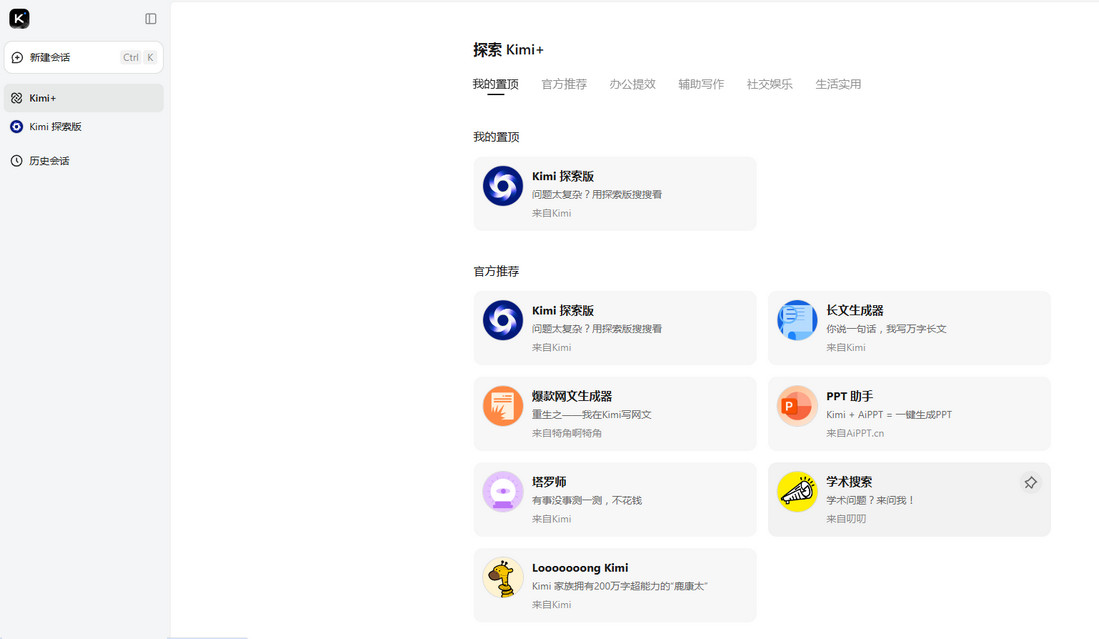Image resolution: width=1099 pixels, height=639 pixels.
Task: Click description Kimi + AiPPT = 一键生成PPT
Action: pos(889,415)
